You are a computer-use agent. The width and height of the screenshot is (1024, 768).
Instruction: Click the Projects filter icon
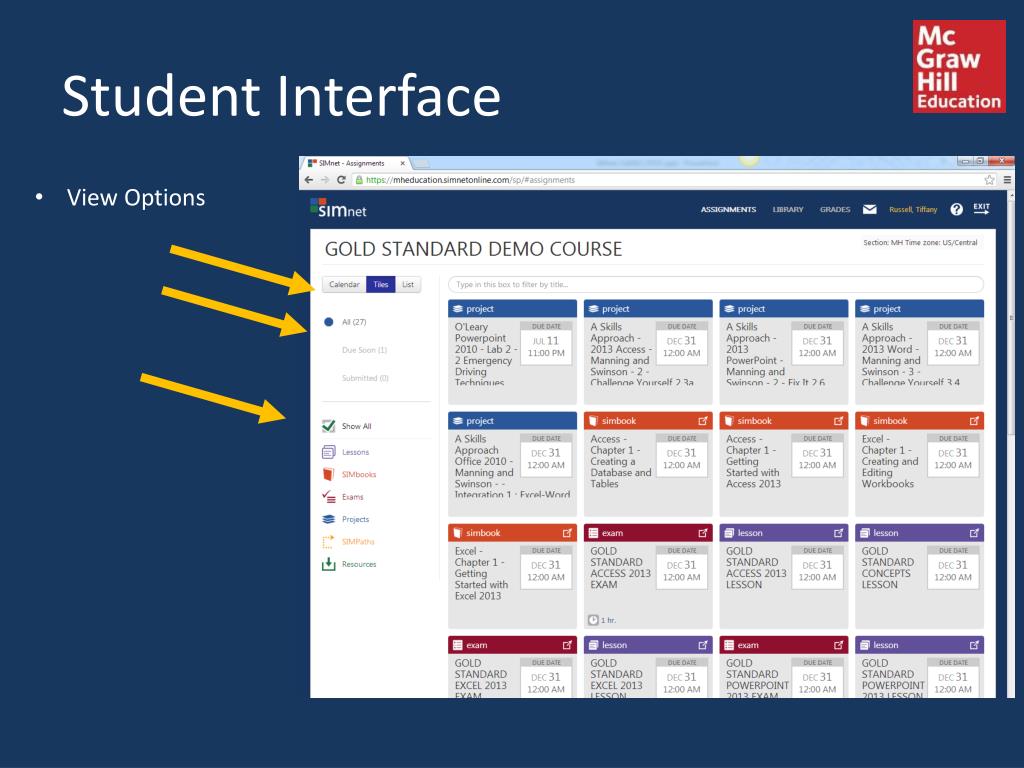(328, 519)
